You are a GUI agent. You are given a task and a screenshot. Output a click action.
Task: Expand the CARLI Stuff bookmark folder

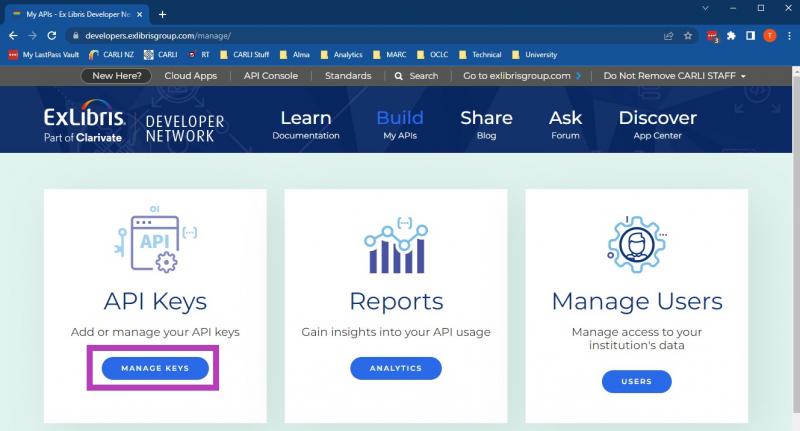(x=244, y=55)
